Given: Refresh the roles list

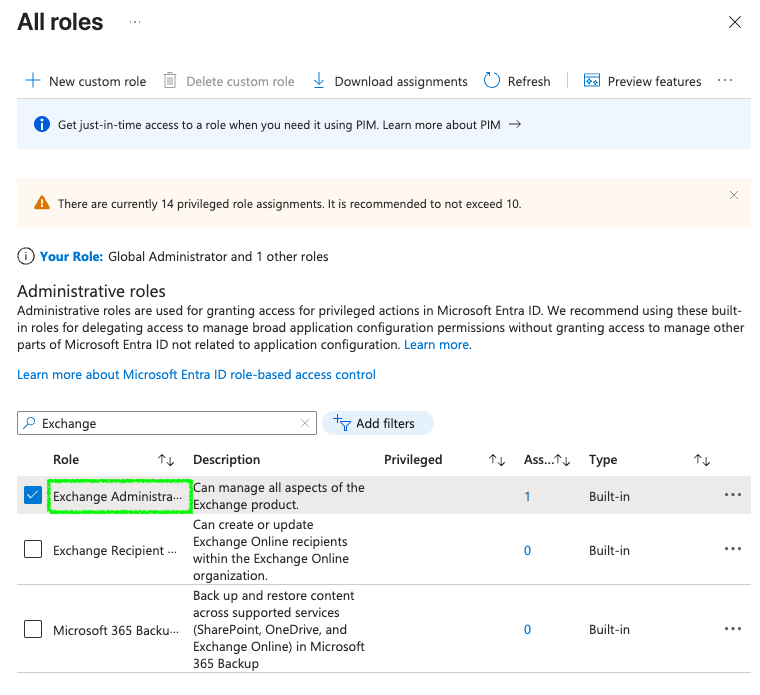Looking at the screenshot, I should tap(517, 81).
